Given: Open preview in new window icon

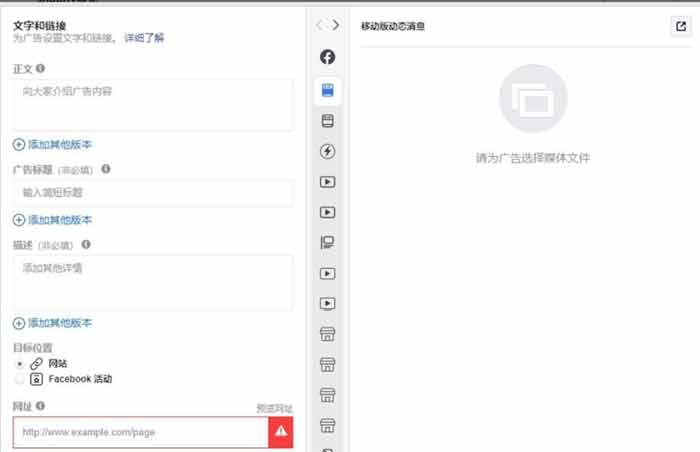Looking at the screenshot, I should pos(681,27).
